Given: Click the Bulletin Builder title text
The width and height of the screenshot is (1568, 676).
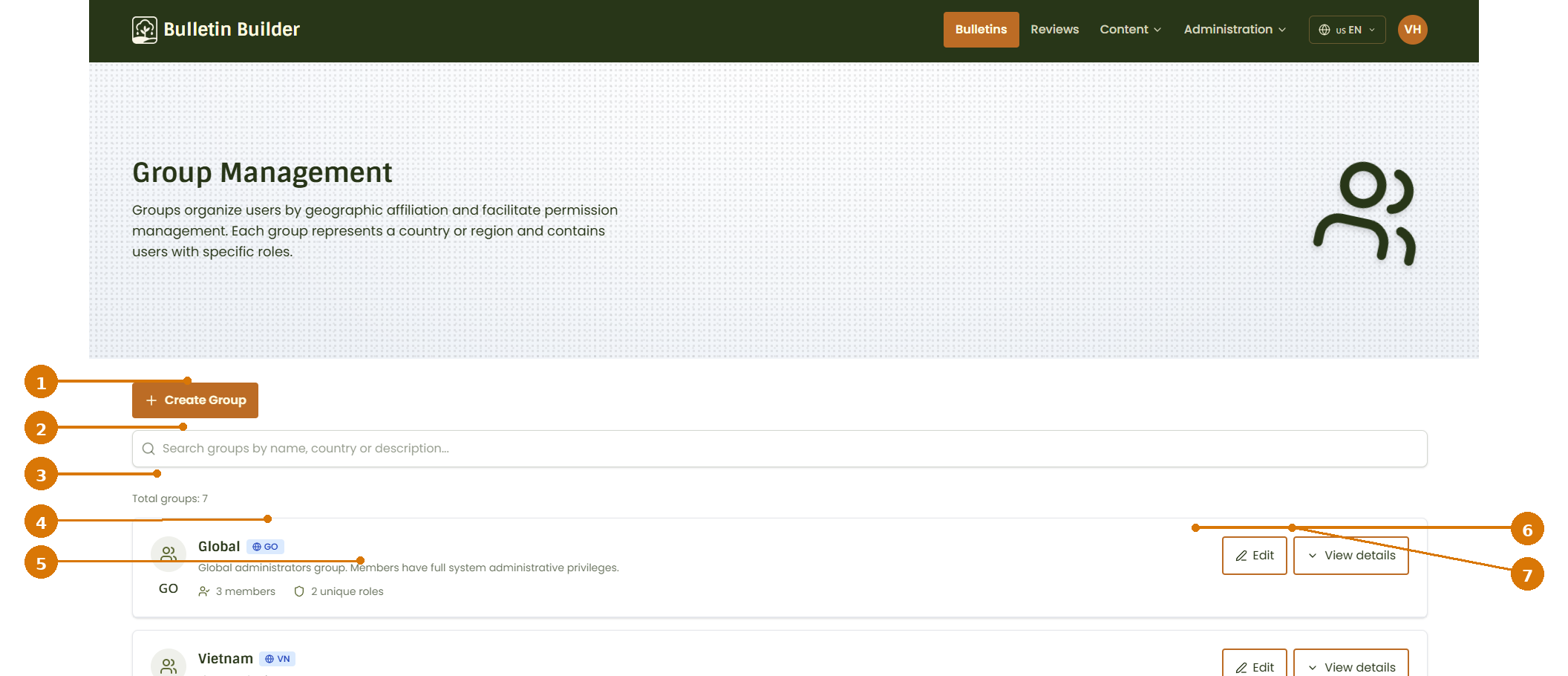Looking at the screenshot, I should point(232,30).
